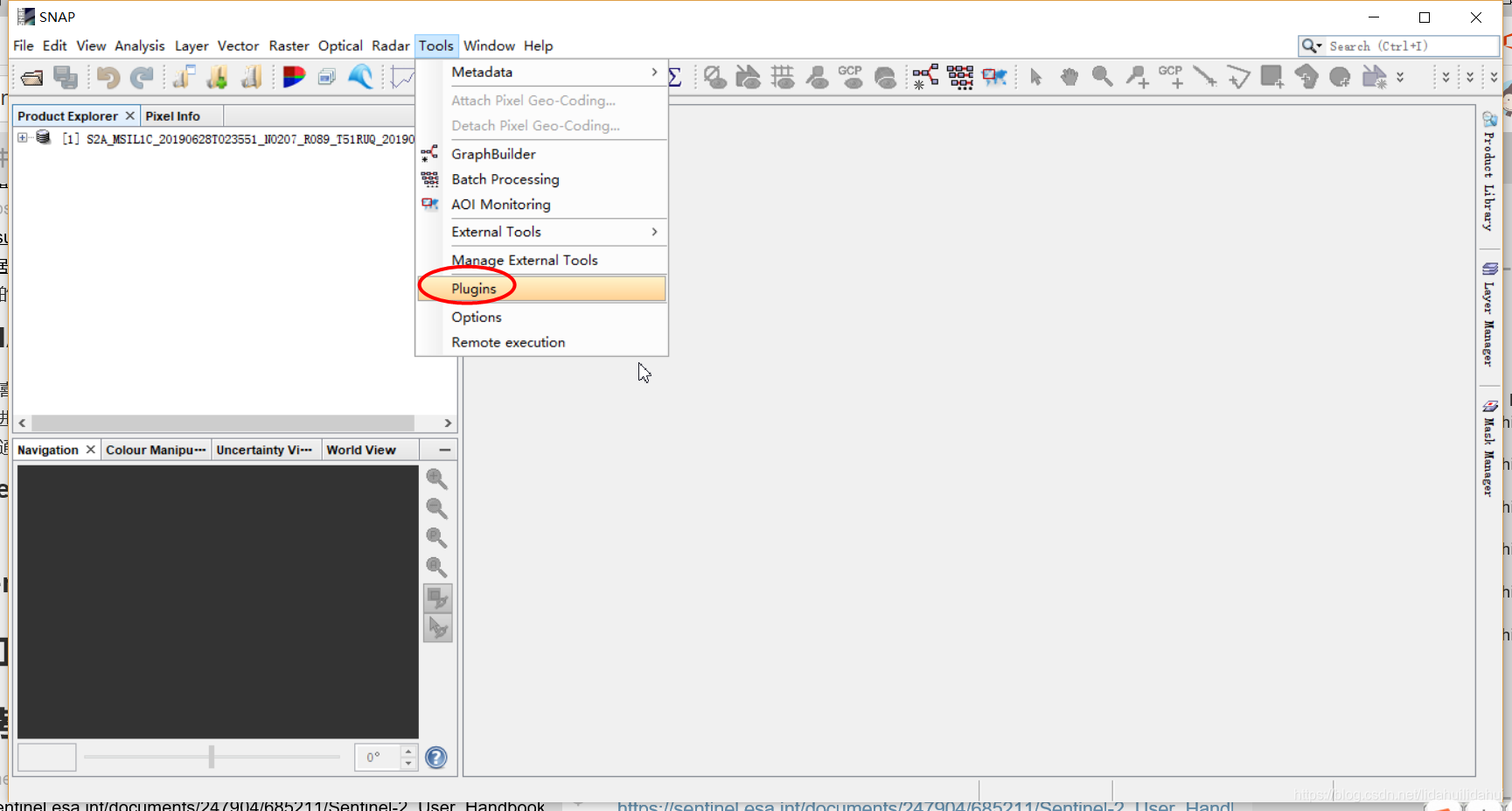
Task: Toggle world map overlay in toolbar
Action: [885, 78]
